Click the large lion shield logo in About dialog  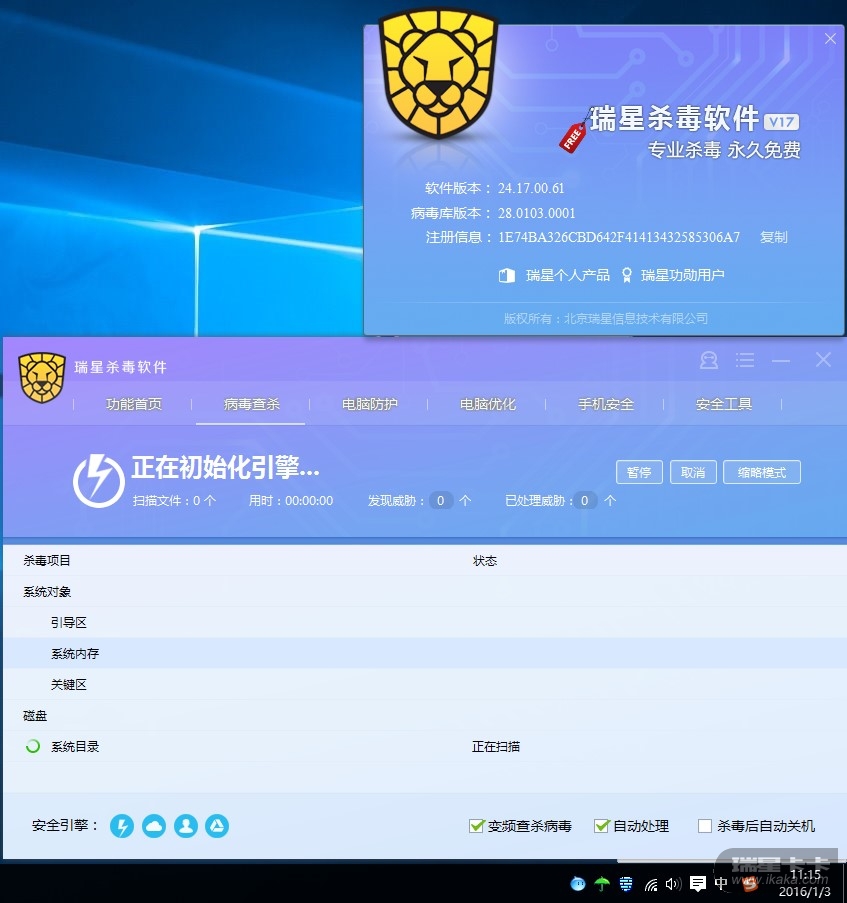438,74
